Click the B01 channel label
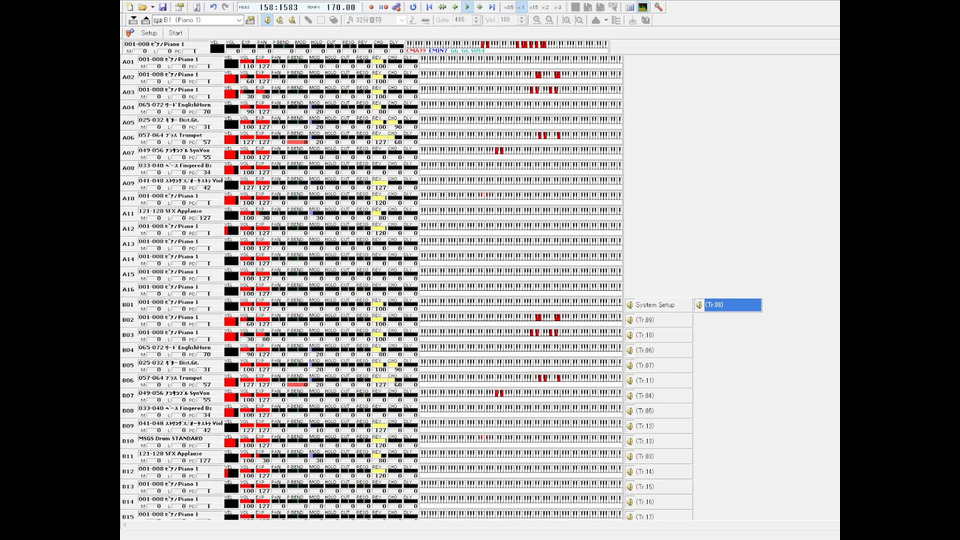Image resolution: width=960 pixels, height=540 pixels. (x=128, y=305)
